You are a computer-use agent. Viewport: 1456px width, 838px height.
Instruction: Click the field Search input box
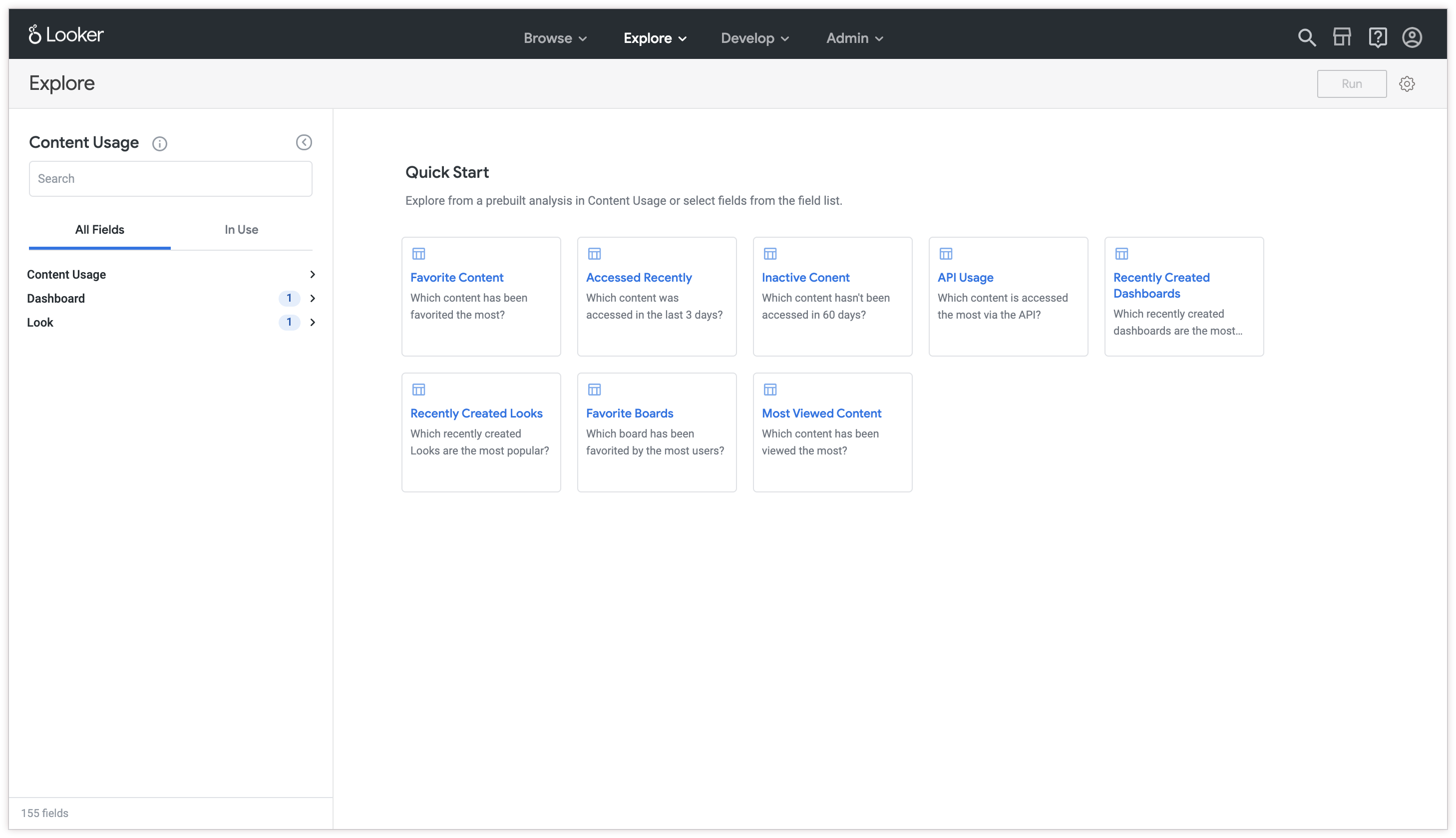[170, 179]
